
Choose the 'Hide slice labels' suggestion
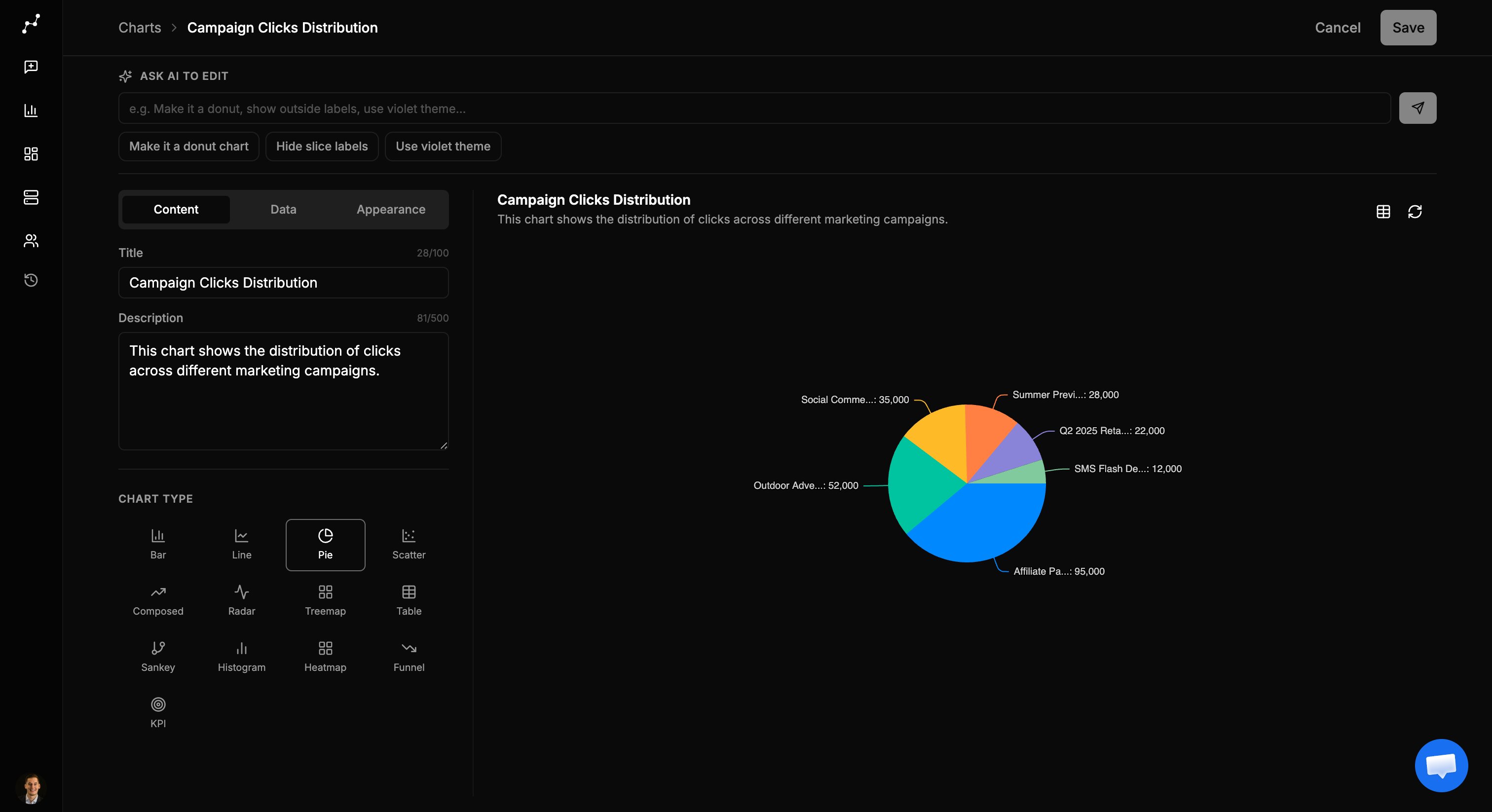pos(322,146)
